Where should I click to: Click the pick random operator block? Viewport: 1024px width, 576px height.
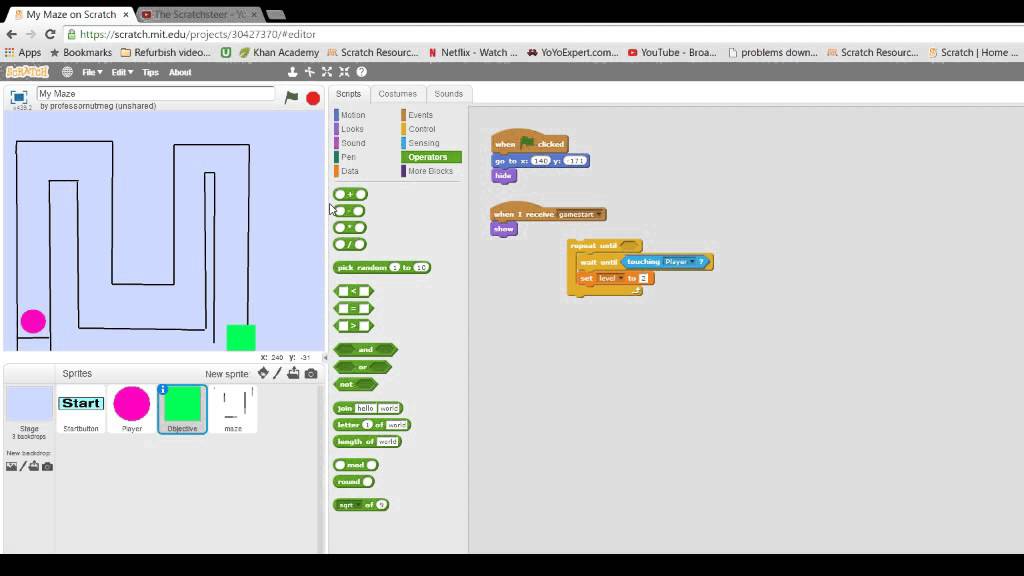[381, 267]
